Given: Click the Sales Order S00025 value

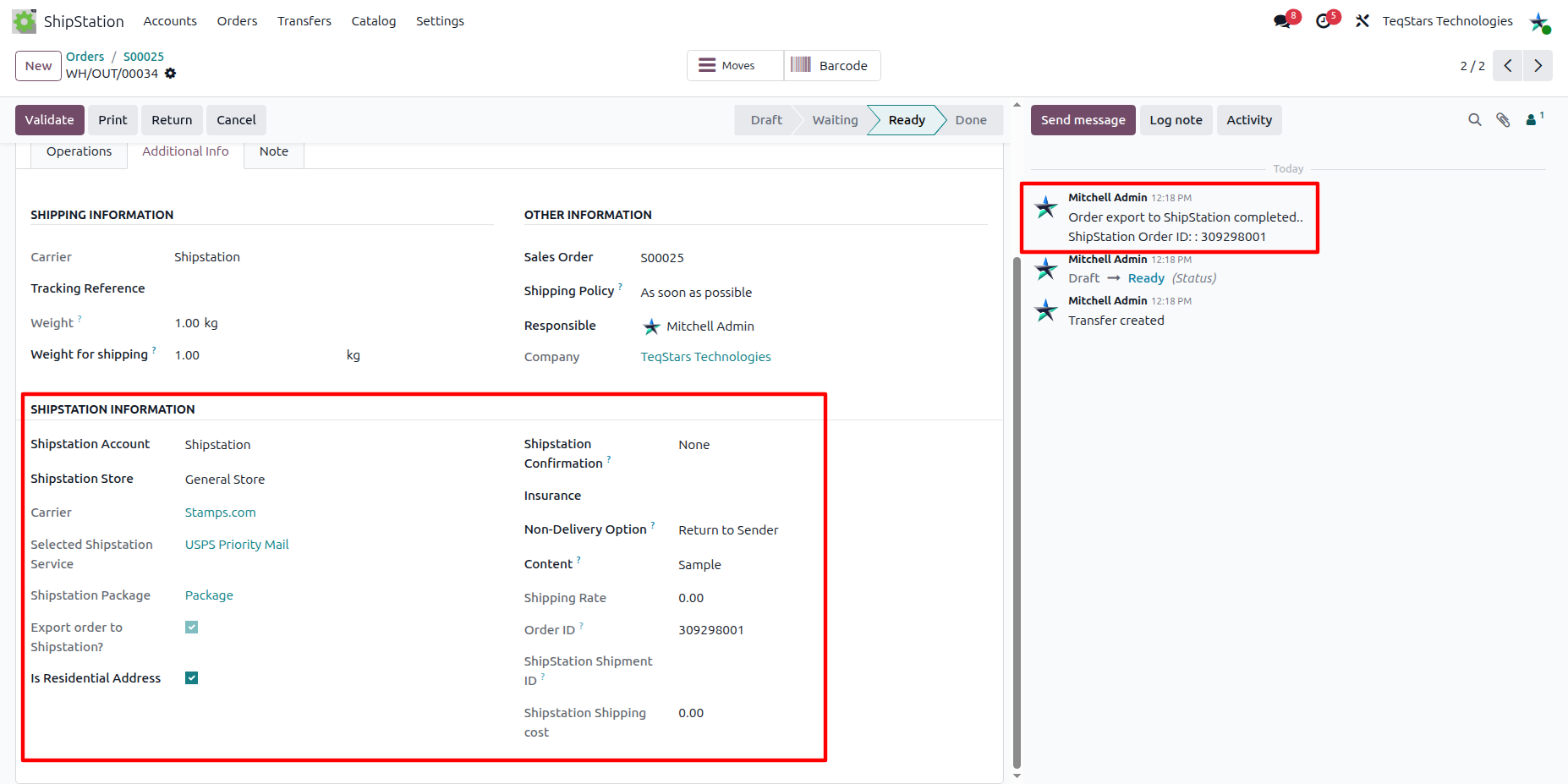Looking at the screenshot, I should click(662, 258).
